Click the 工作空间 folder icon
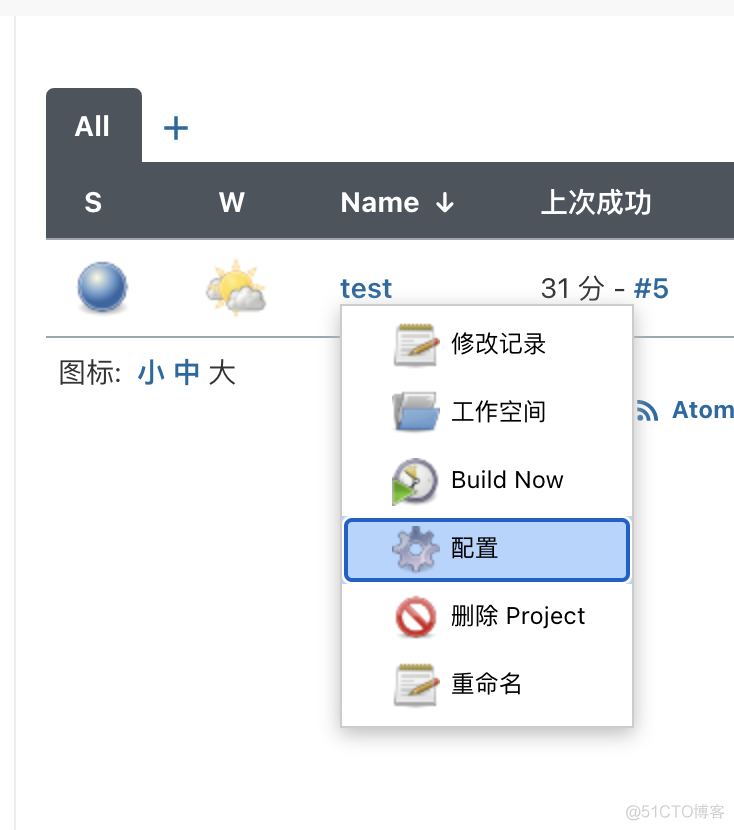The width and height of the screenshot is (734, 830). tap(414, 412)
